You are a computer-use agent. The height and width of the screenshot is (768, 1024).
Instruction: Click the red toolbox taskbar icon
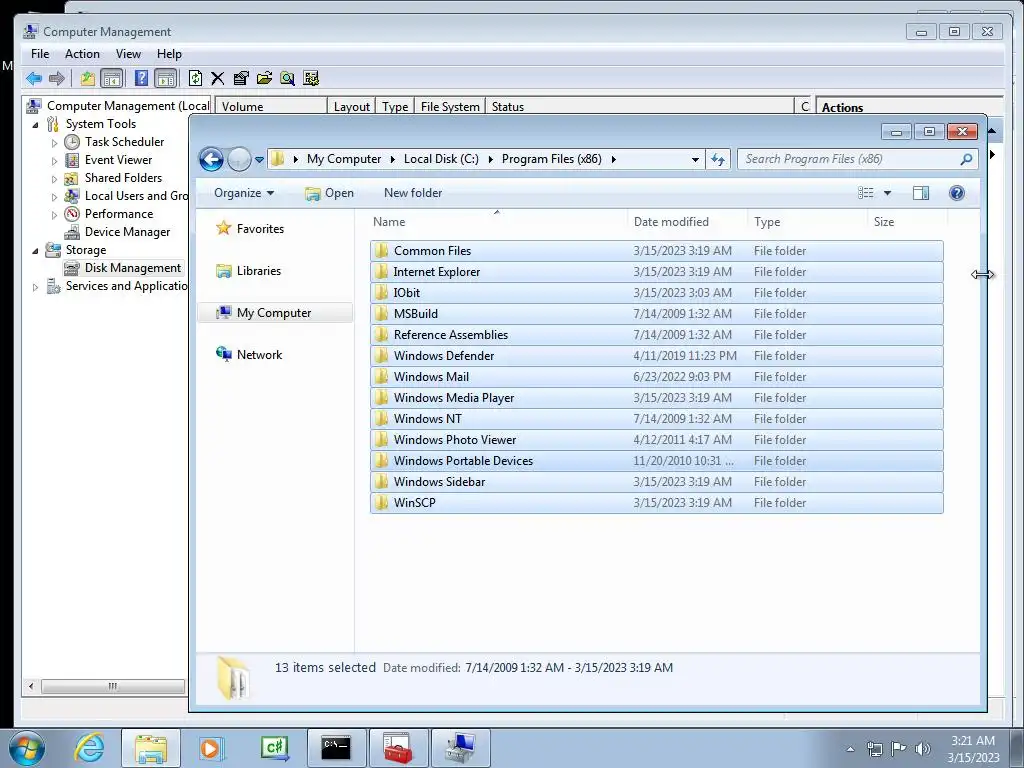(398, 748)
